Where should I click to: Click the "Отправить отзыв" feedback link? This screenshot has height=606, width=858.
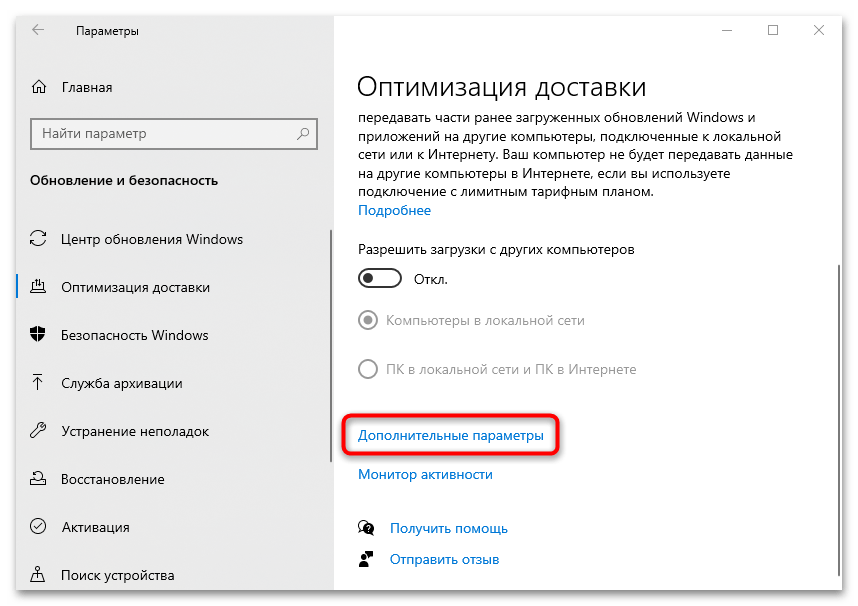[x=444, y=559]
